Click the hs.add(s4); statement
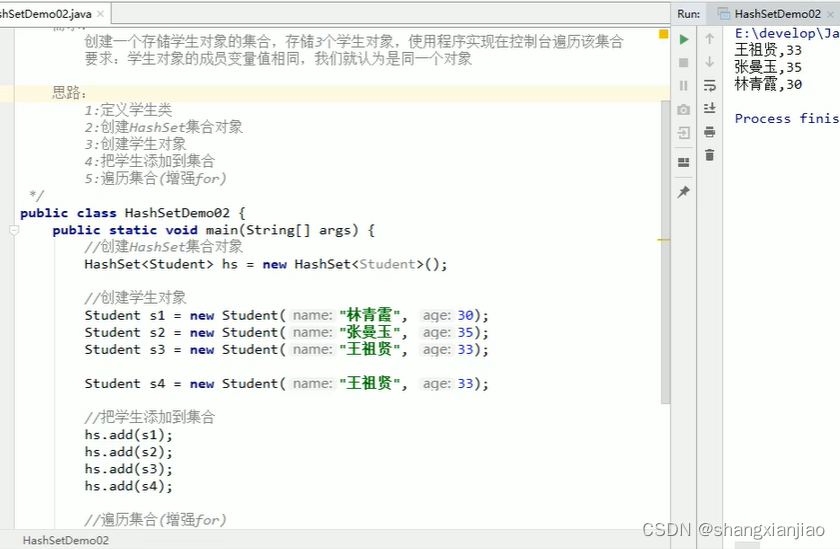The height and width of the screenshot is (549, 840). pos(129,486)
